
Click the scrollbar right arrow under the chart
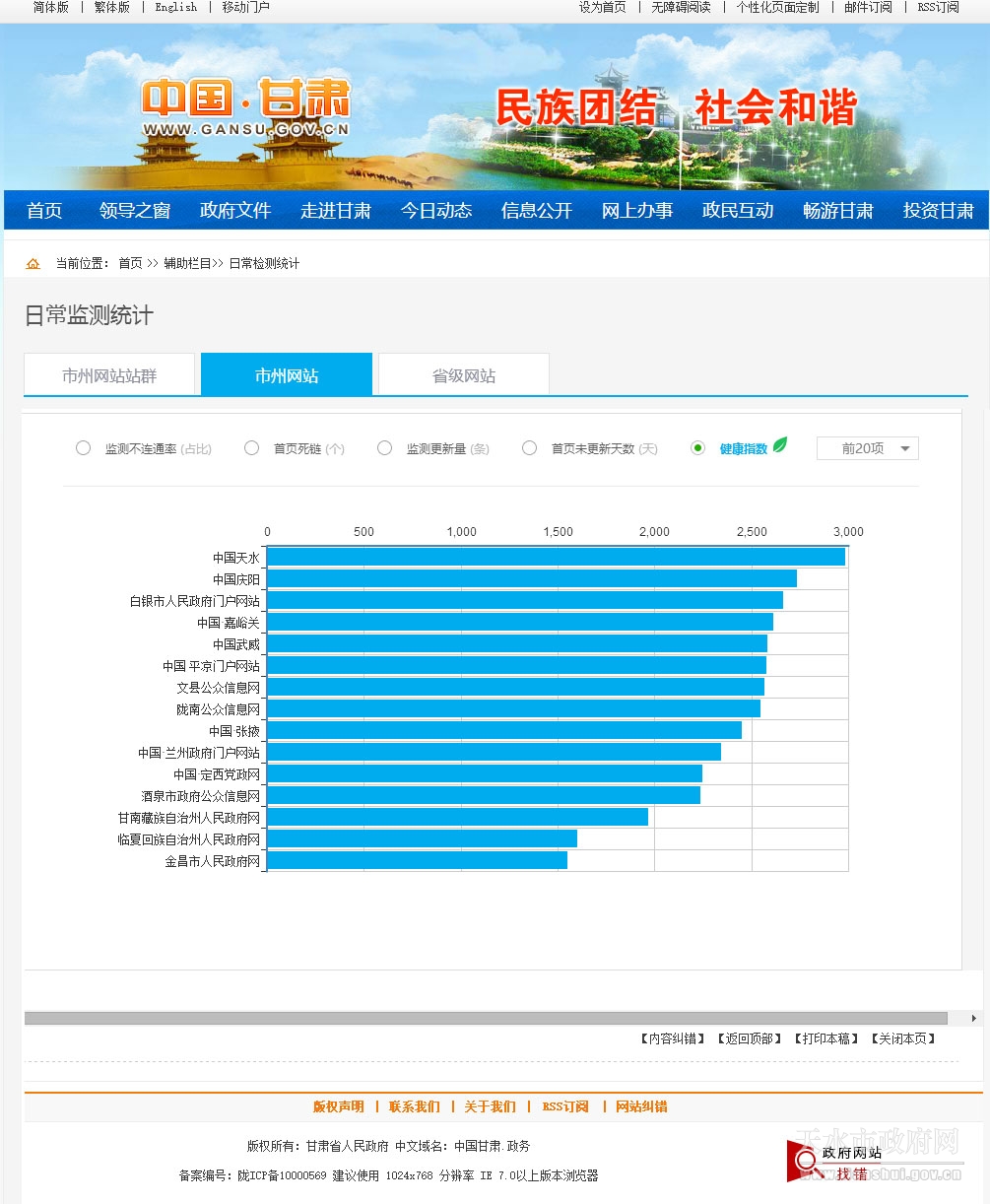[974, 1019]
